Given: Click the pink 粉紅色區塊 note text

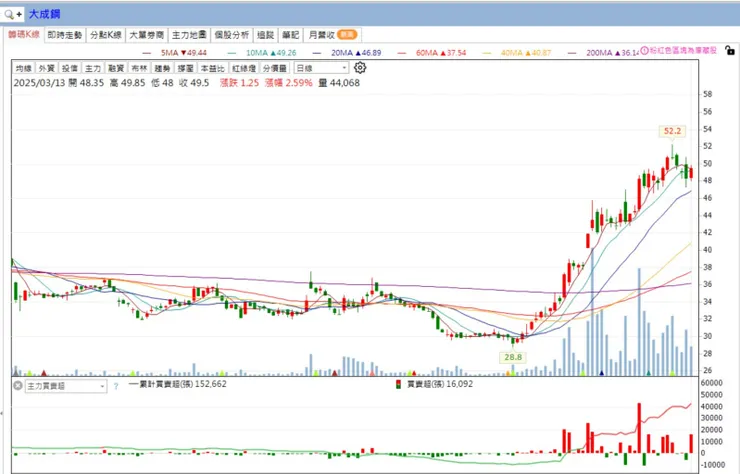Looking at the screenshot, I should click(683, 50).
